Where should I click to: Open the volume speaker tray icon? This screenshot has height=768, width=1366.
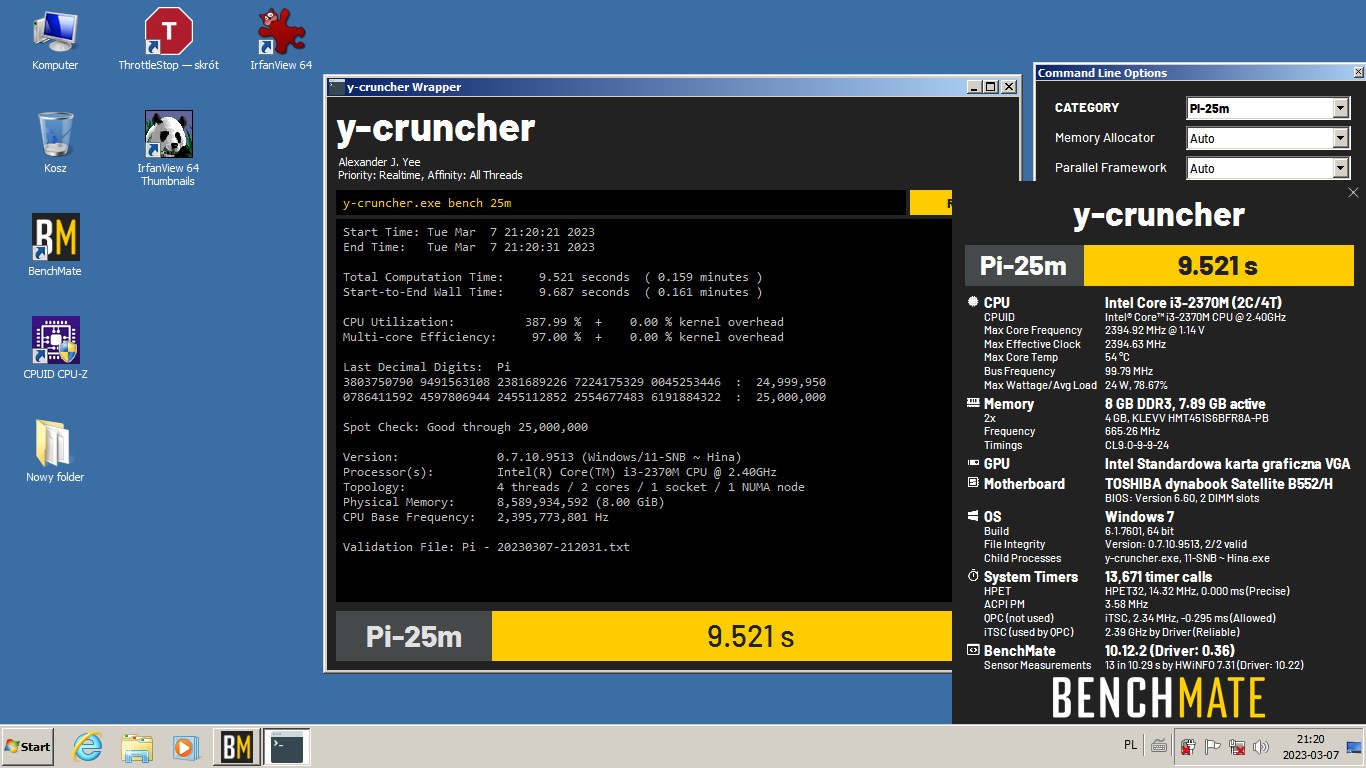click(1261, 747)
